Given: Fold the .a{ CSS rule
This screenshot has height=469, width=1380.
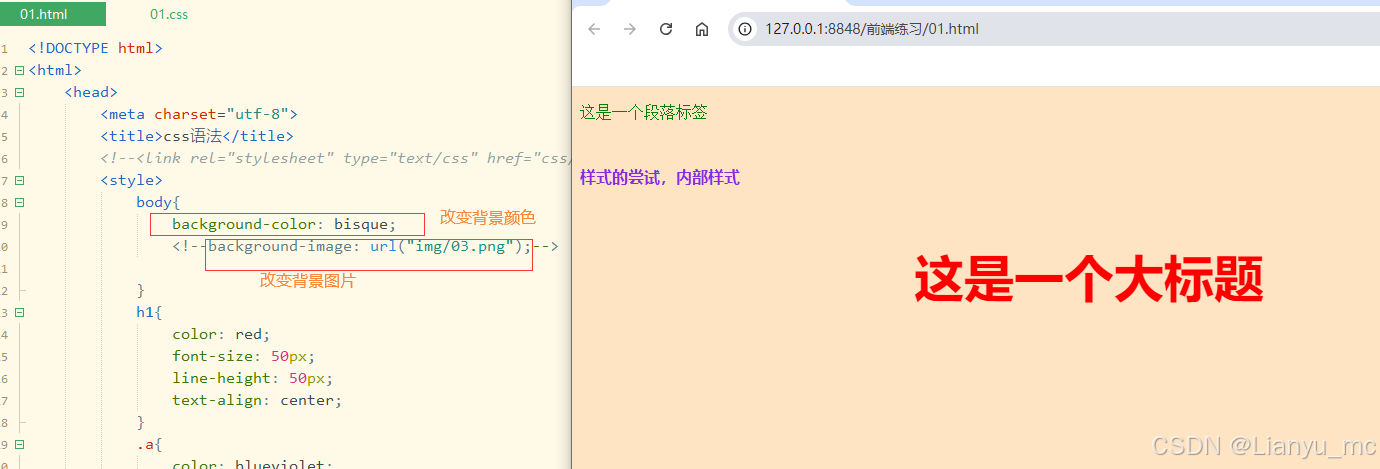Looking at the screenshot, I should point(19,444).
